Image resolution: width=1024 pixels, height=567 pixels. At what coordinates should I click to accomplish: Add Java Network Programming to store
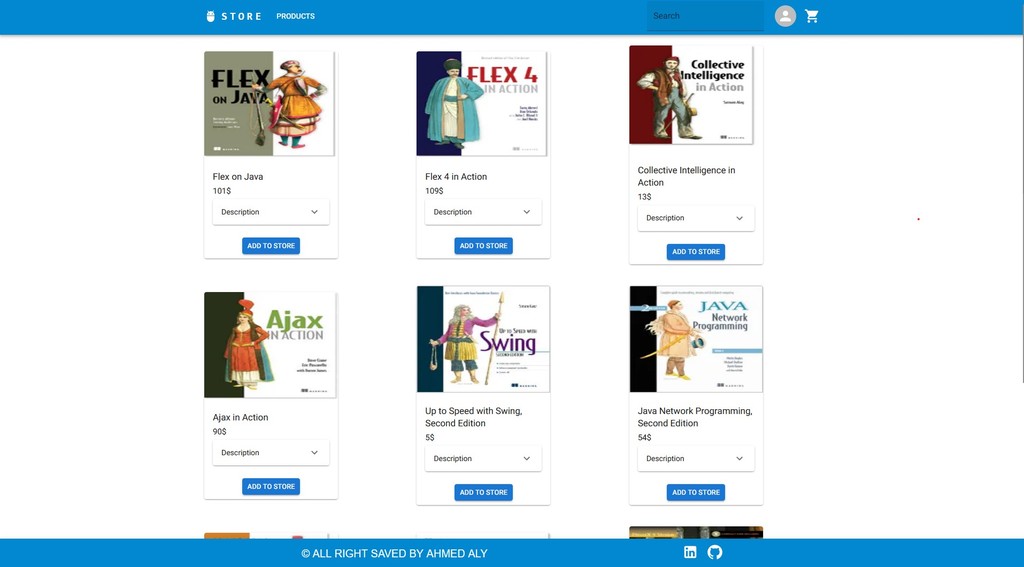click(696, 493)
